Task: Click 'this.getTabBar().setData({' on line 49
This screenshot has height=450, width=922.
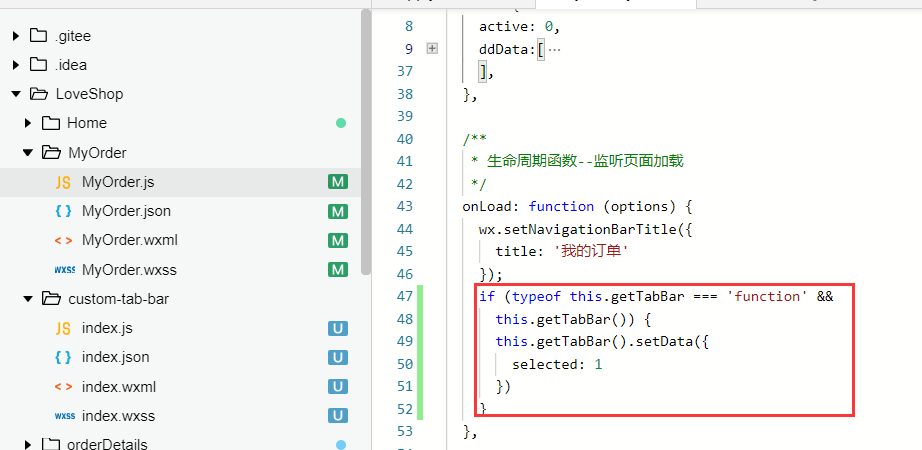Action: coord(602,341)
